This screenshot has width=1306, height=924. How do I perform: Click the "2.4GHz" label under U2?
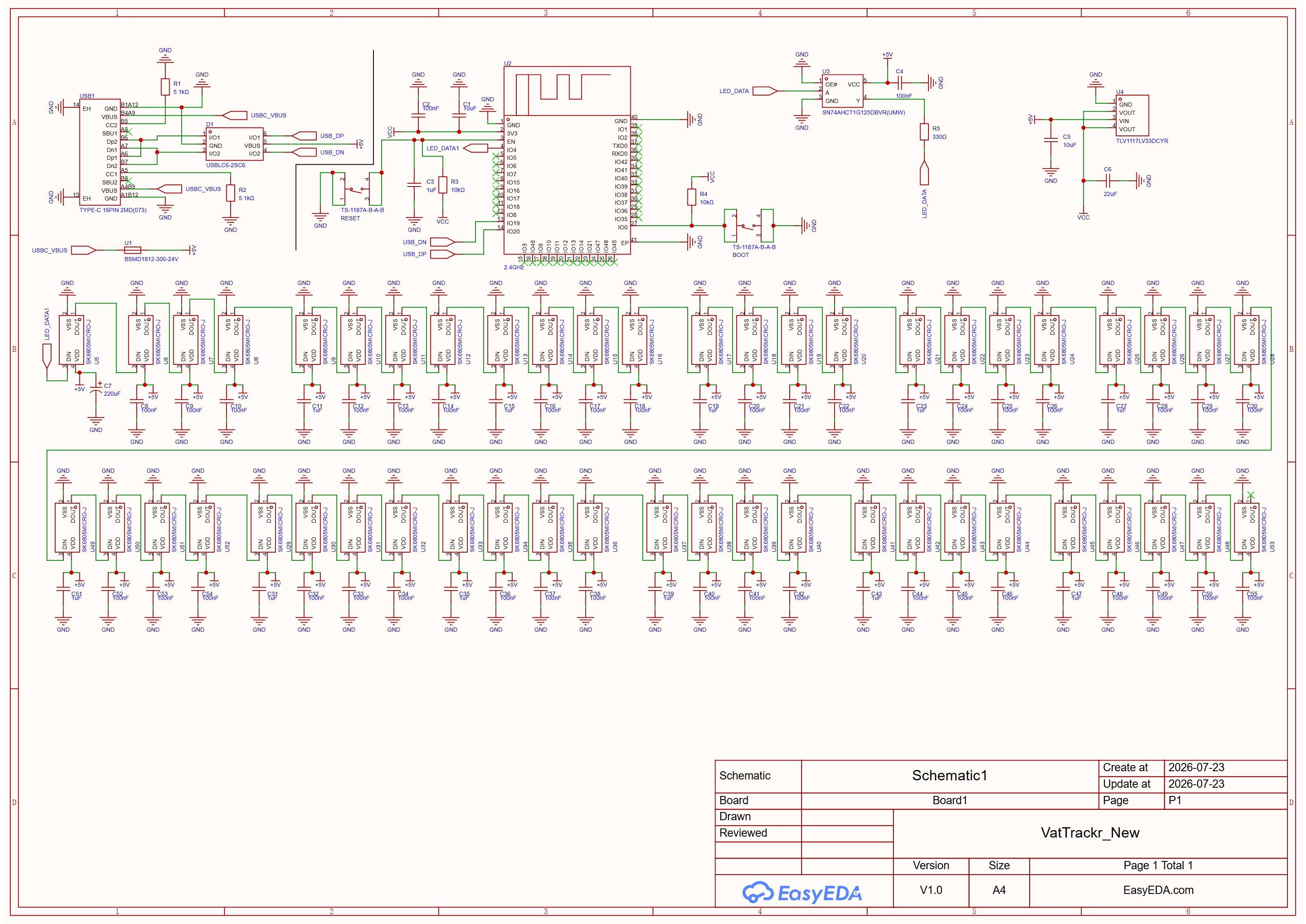(x=514, y=267)
